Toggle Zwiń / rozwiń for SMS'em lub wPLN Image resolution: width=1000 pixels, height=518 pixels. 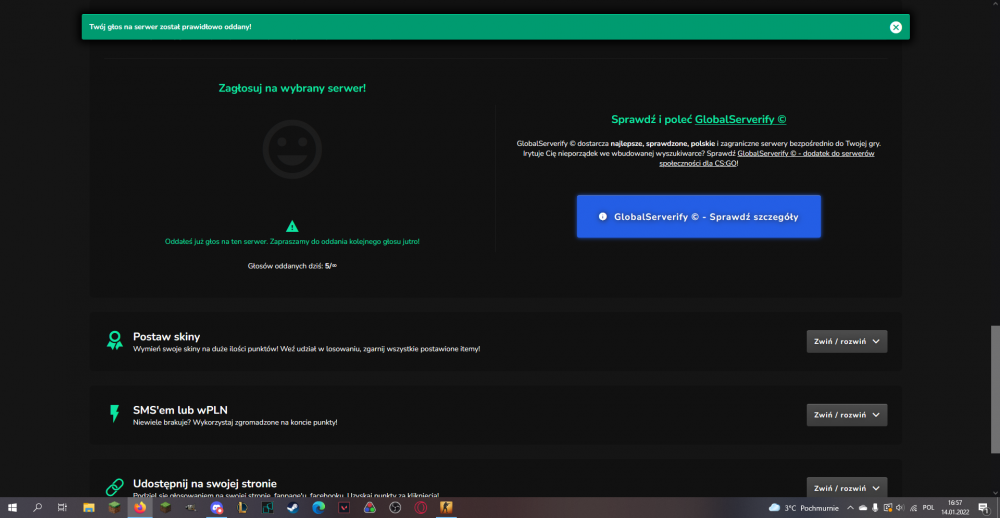pyautogui.click(x=846, y=415)
